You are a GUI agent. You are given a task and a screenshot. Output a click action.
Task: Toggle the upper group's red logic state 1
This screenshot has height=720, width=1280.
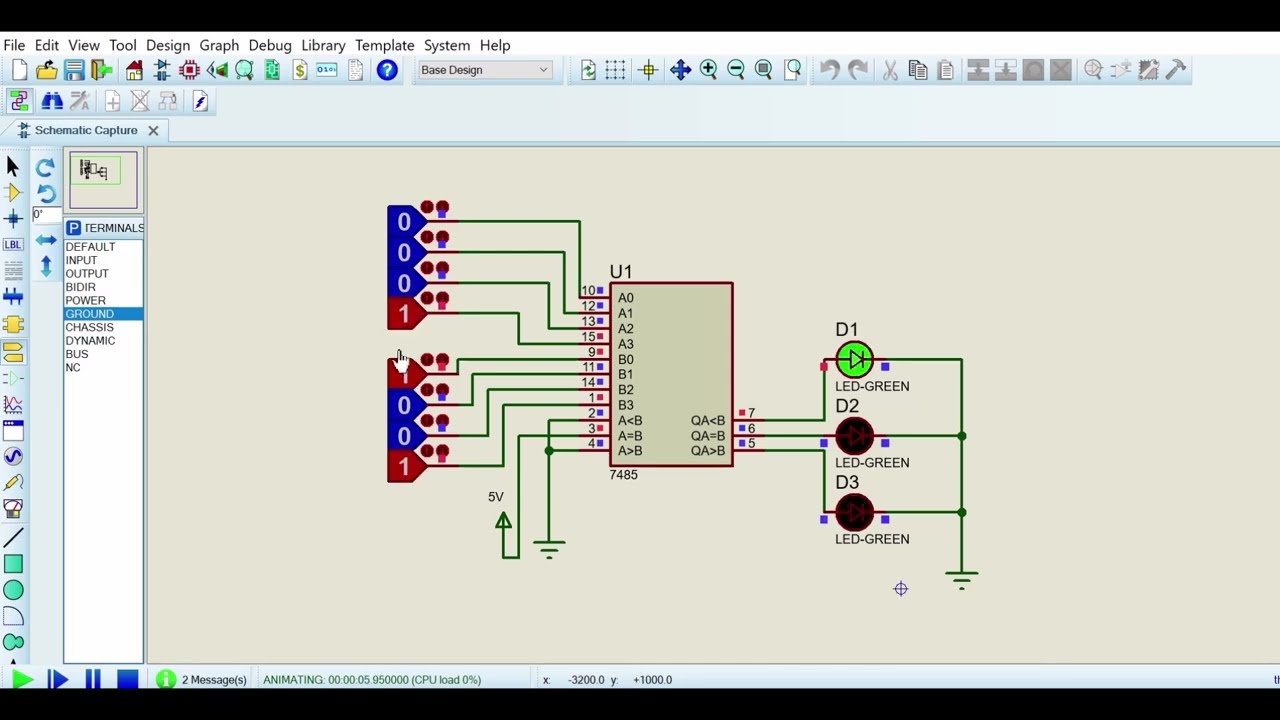click(x=404, y=314)
